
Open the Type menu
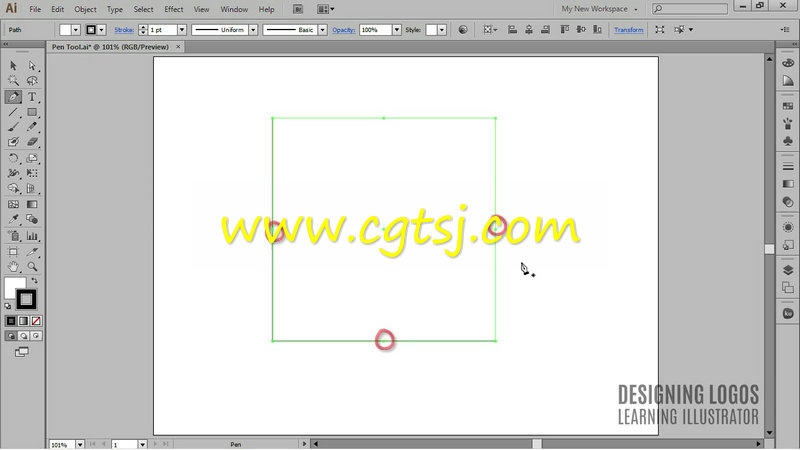(x=115, y=9)
